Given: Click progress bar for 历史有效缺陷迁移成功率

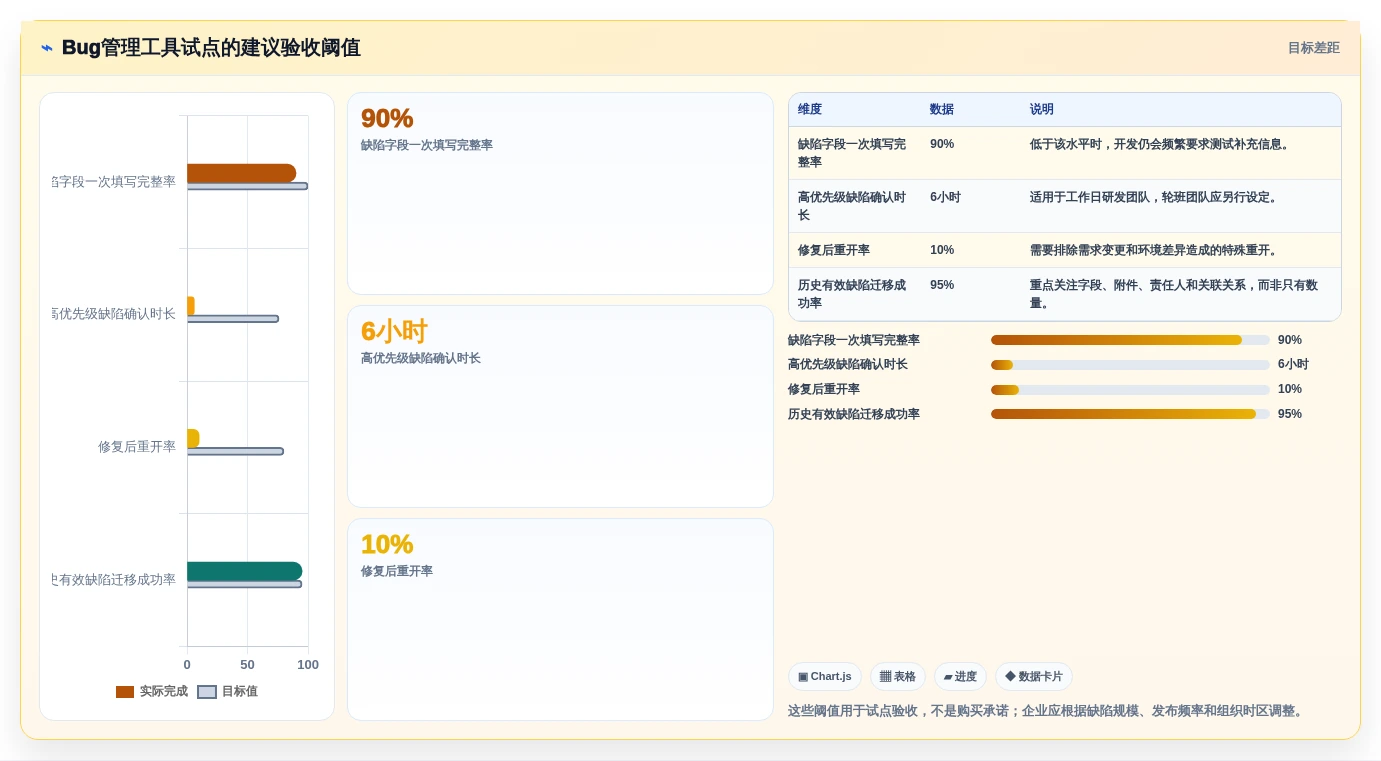Looking at the screenshot, I should click(1130, 414).
